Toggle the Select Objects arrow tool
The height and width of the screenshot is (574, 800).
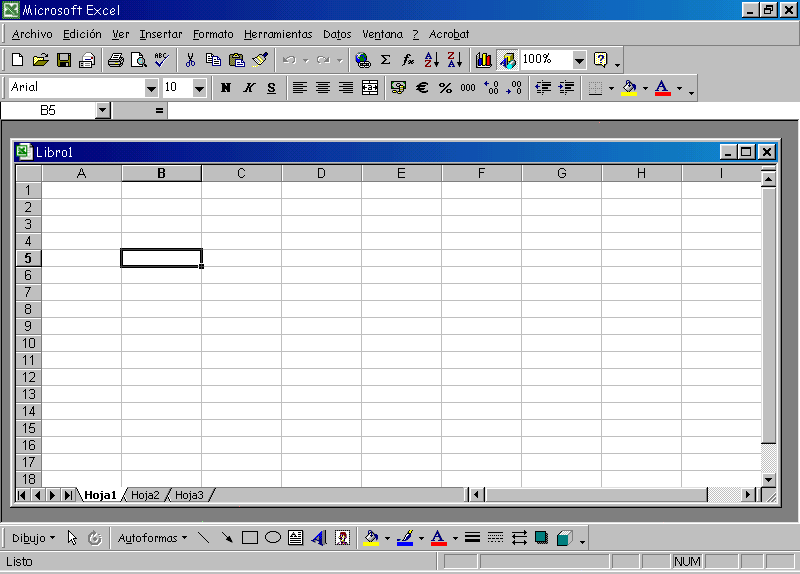point(72,538)
